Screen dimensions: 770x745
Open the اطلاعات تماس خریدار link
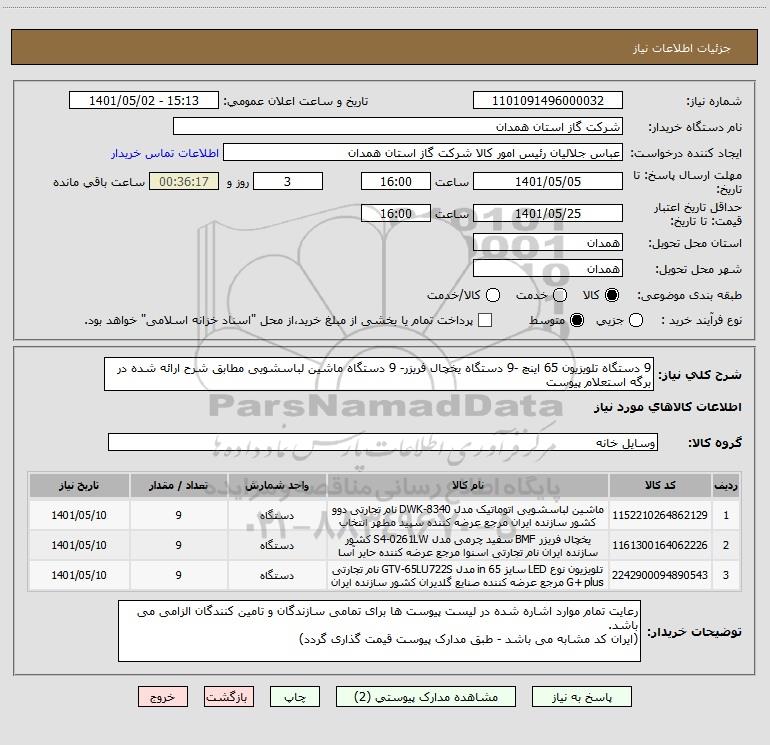165,153
